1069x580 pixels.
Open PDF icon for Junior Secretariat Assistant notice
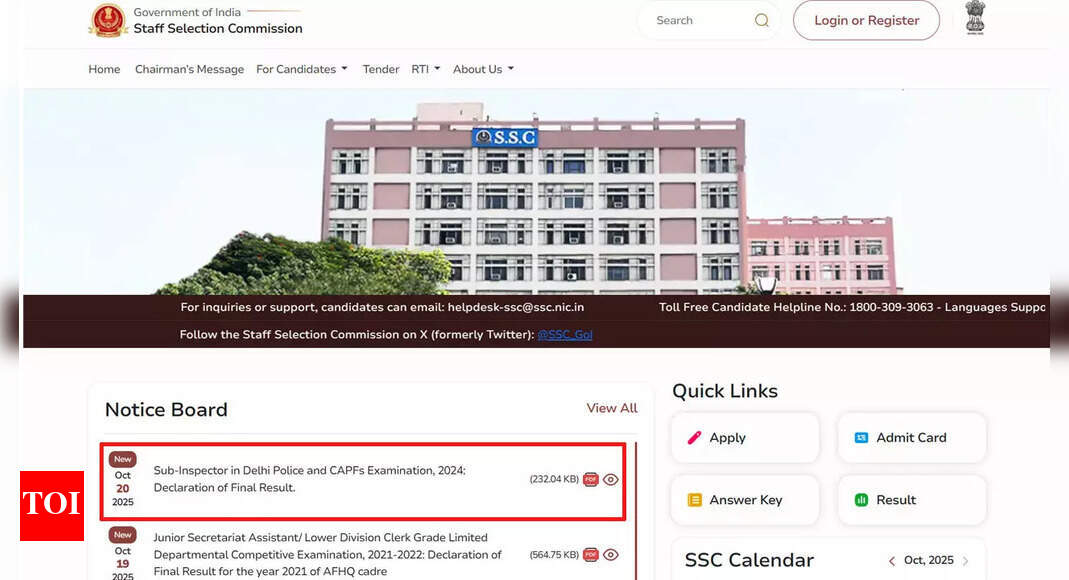click(591, 555)
